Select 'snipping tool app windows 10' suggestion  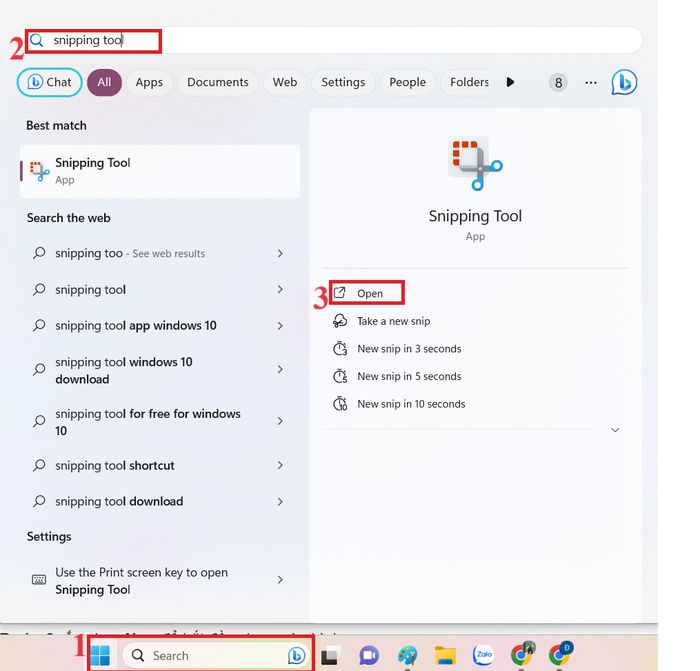click(x=136, y=326)
